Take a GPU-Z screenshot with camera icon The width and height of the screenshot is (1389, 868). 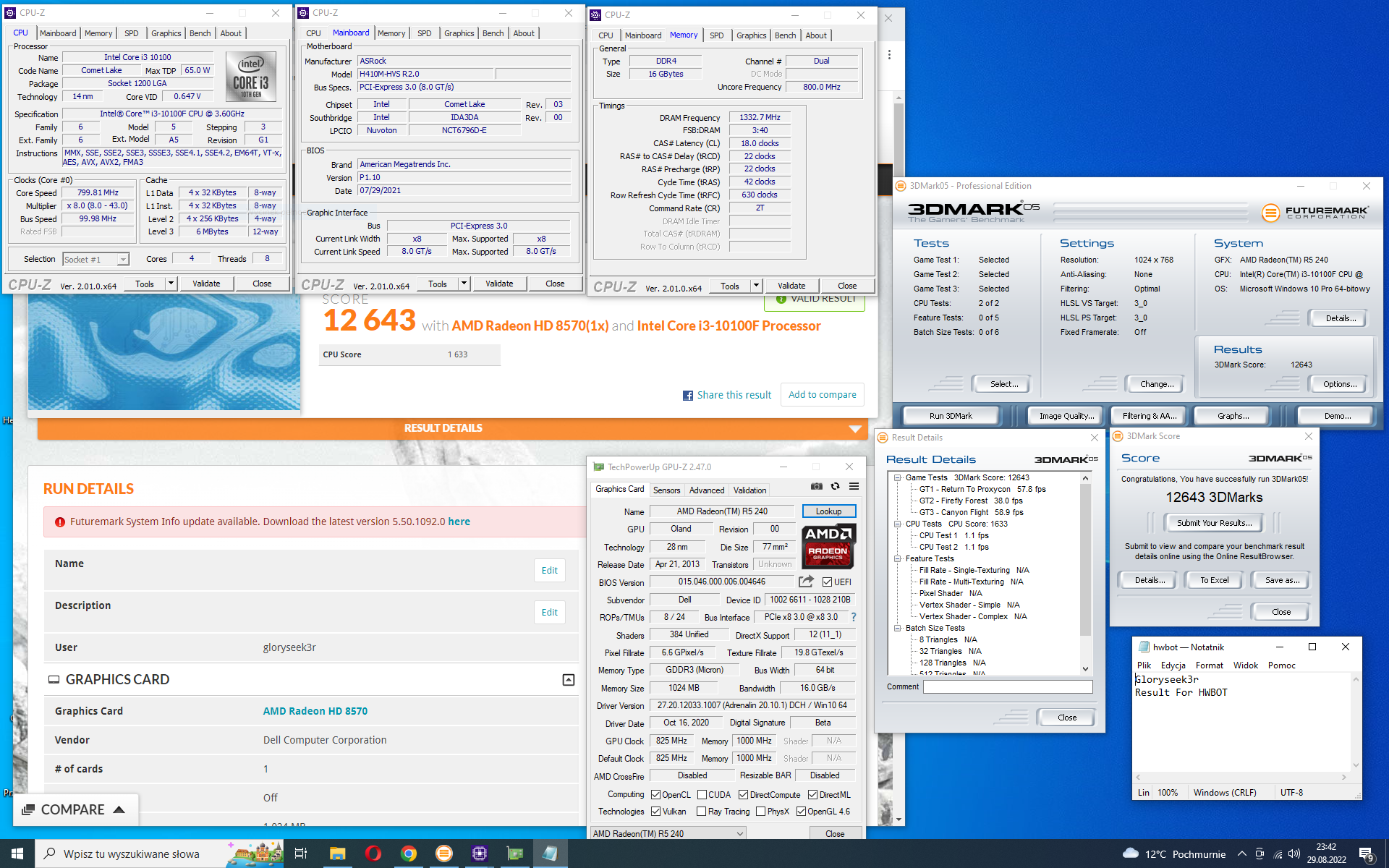817,487
